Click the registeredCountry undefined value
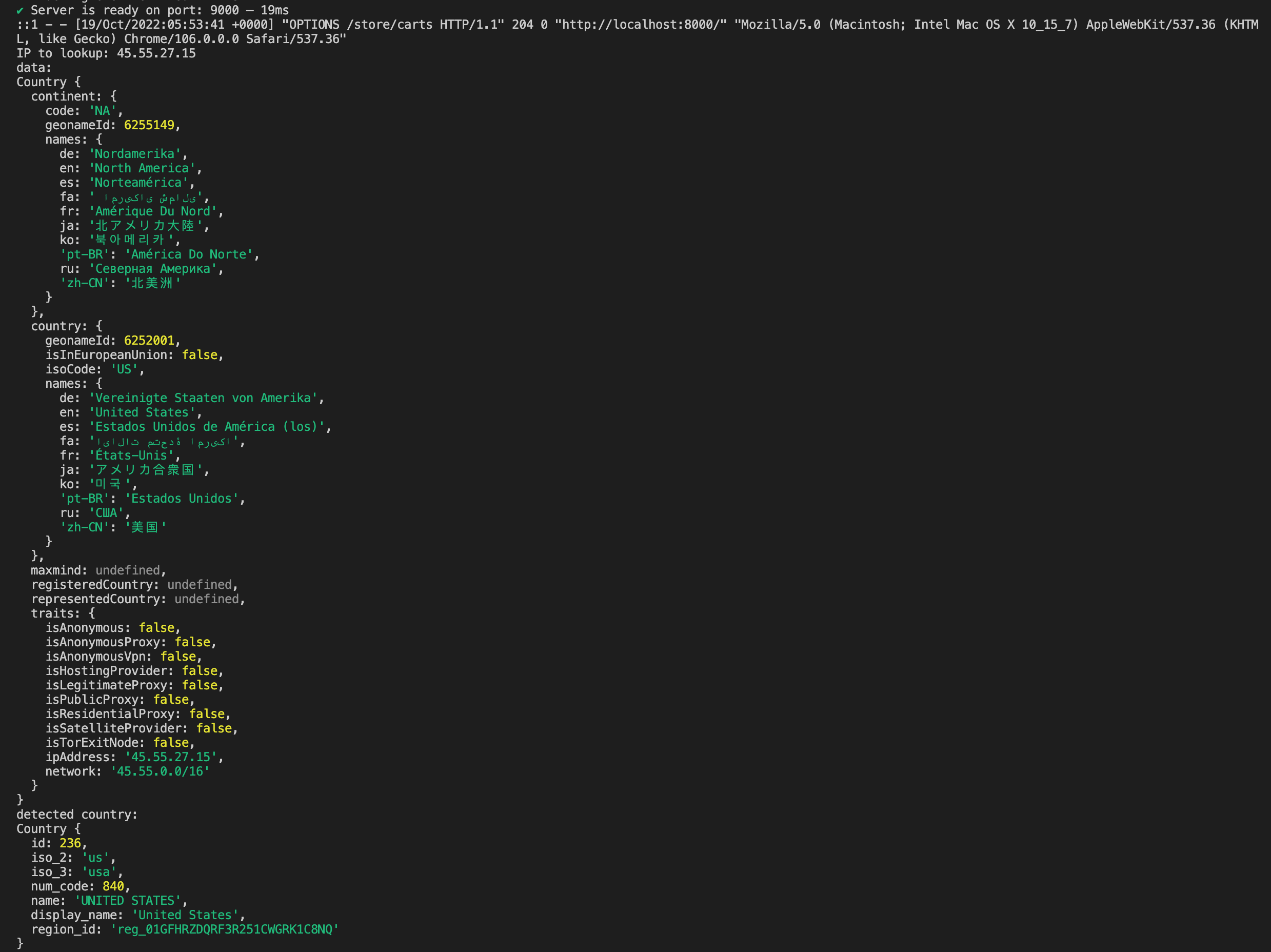This screenshot has height=952, width=1271. click(x=200, y=585)
